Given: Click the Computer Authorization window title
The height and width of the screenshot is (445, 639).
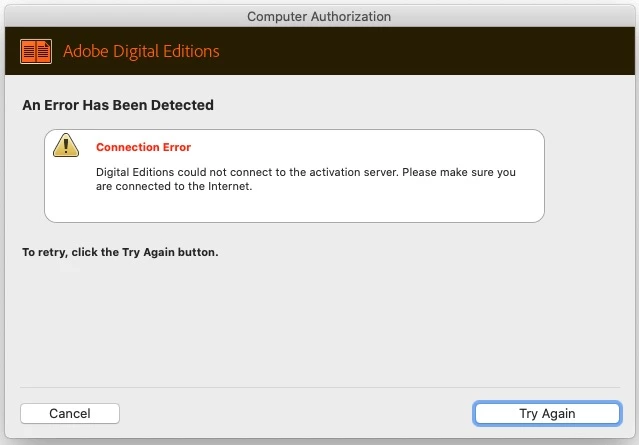Looking at the screenshot, I should click(319, 17).
